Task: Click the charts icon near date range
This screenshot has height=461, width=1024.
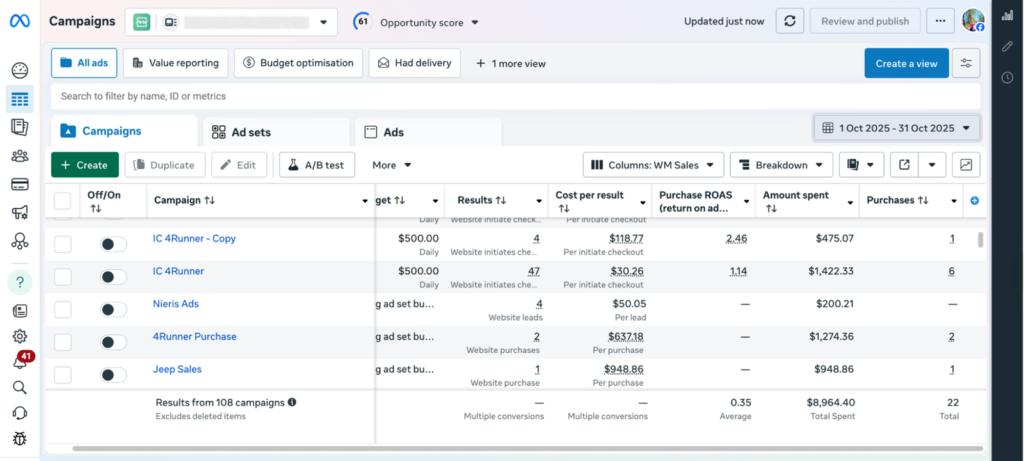Action: click(x=967, y=165)
